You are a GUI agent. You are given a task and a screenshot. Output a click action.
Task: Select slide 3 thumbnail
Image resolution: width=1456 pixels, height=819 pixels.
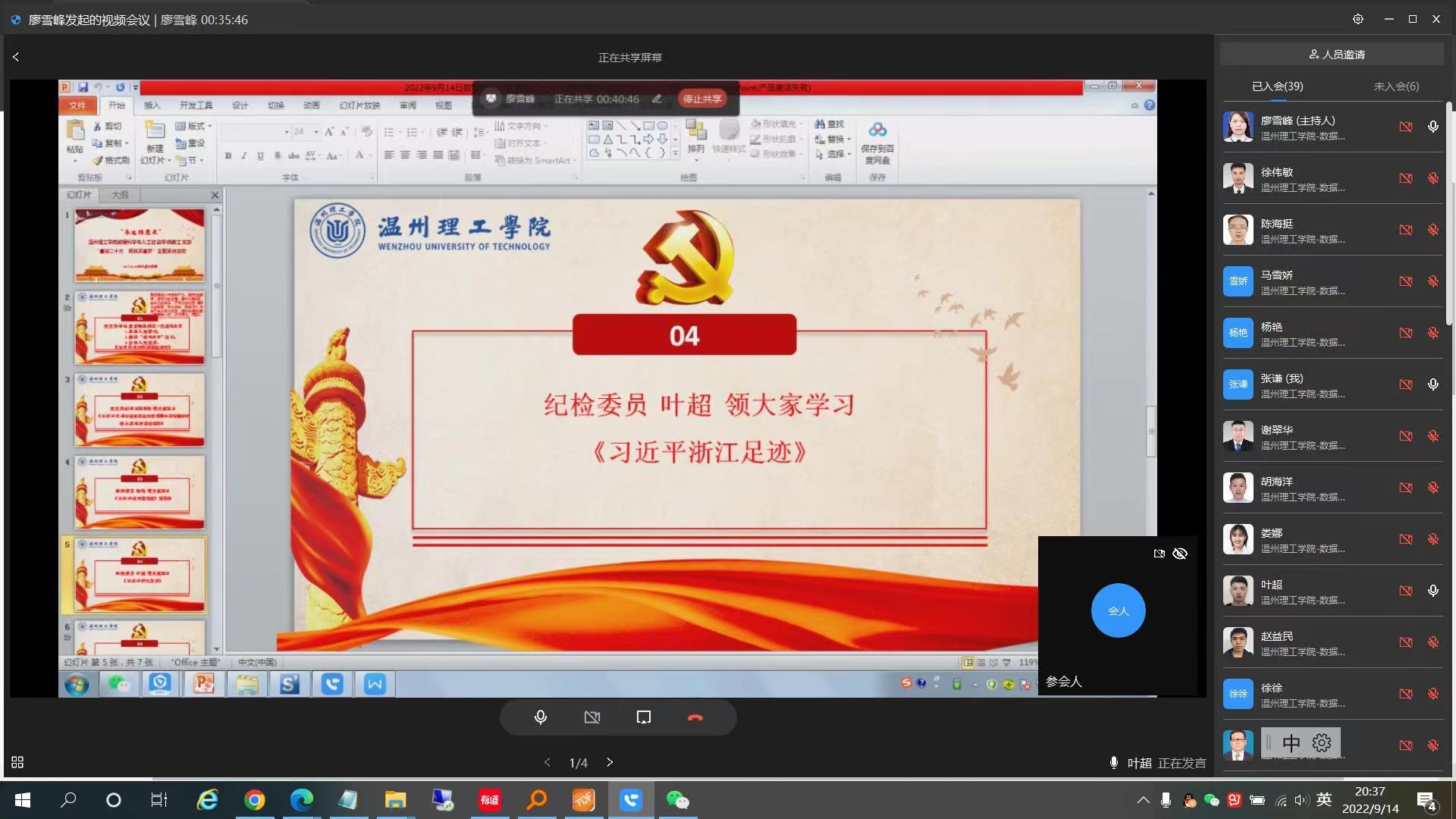[x=140, y=410]
